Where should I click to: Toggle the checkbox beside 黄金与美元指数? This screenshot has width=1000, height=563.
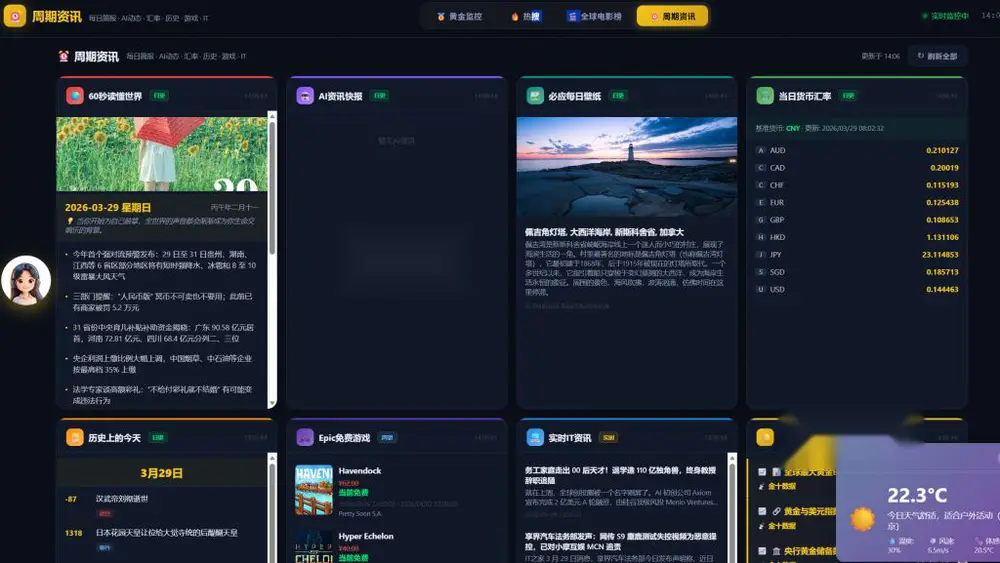(762, 511)
